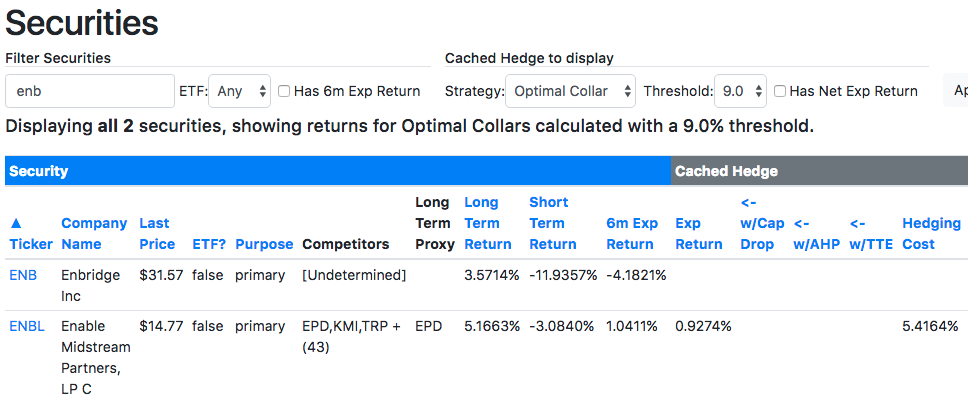Viewport: 968px width, 412px height.
Task: Open the Strategy Optimal Collar dropdown
Action: click(x=570, y=91)
